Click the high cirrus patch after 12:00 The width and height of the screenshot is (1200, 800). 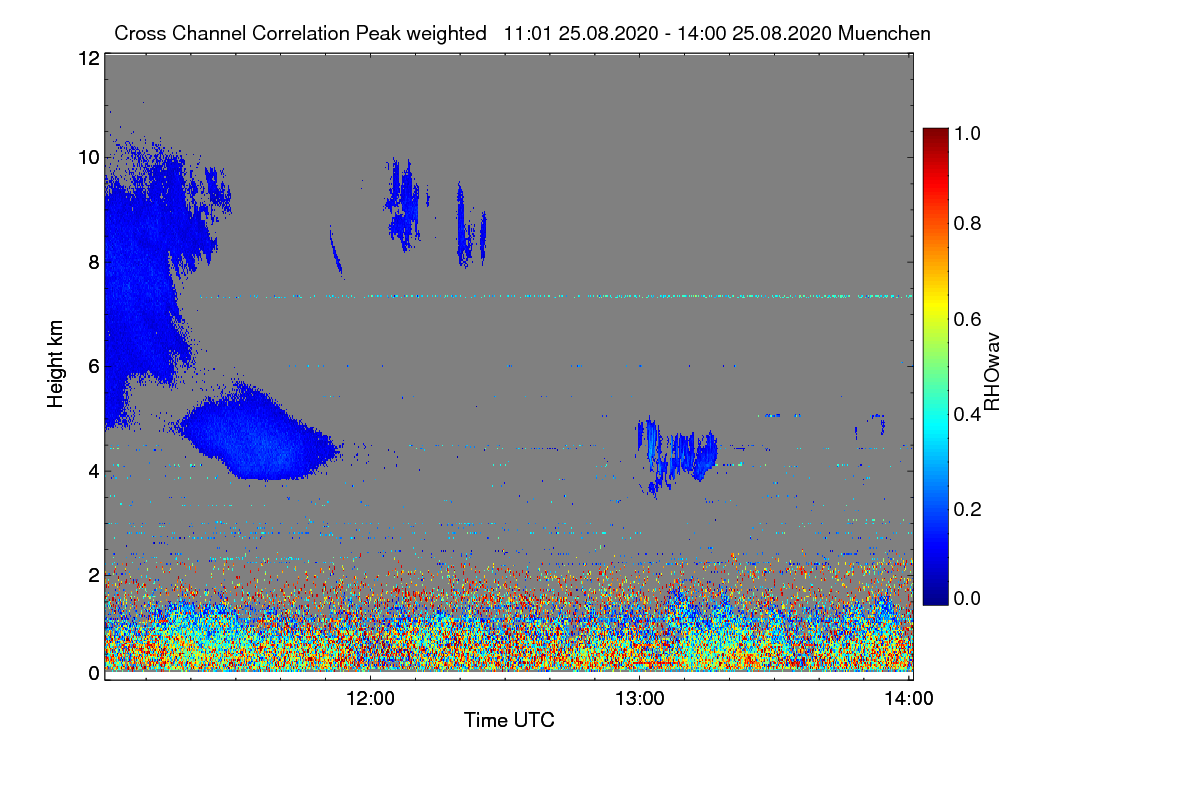tap(403, 205)
